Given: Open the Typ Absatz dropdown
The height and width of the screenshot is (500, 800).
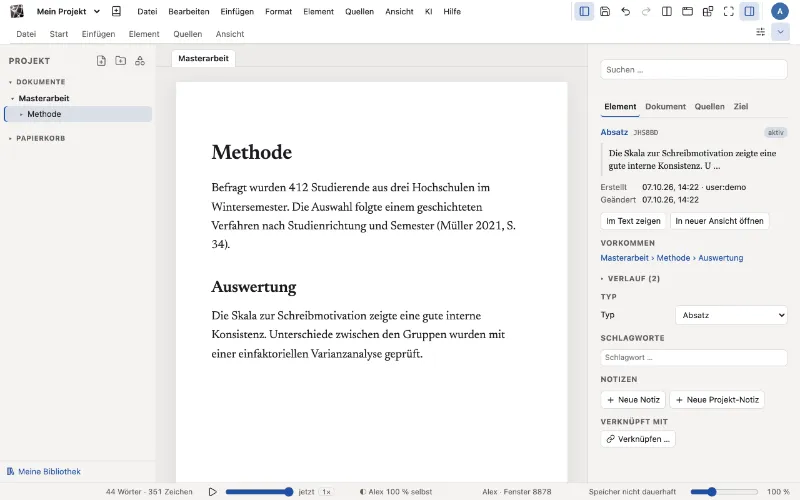Looking at the screenshot, I should tap(731, 315).
